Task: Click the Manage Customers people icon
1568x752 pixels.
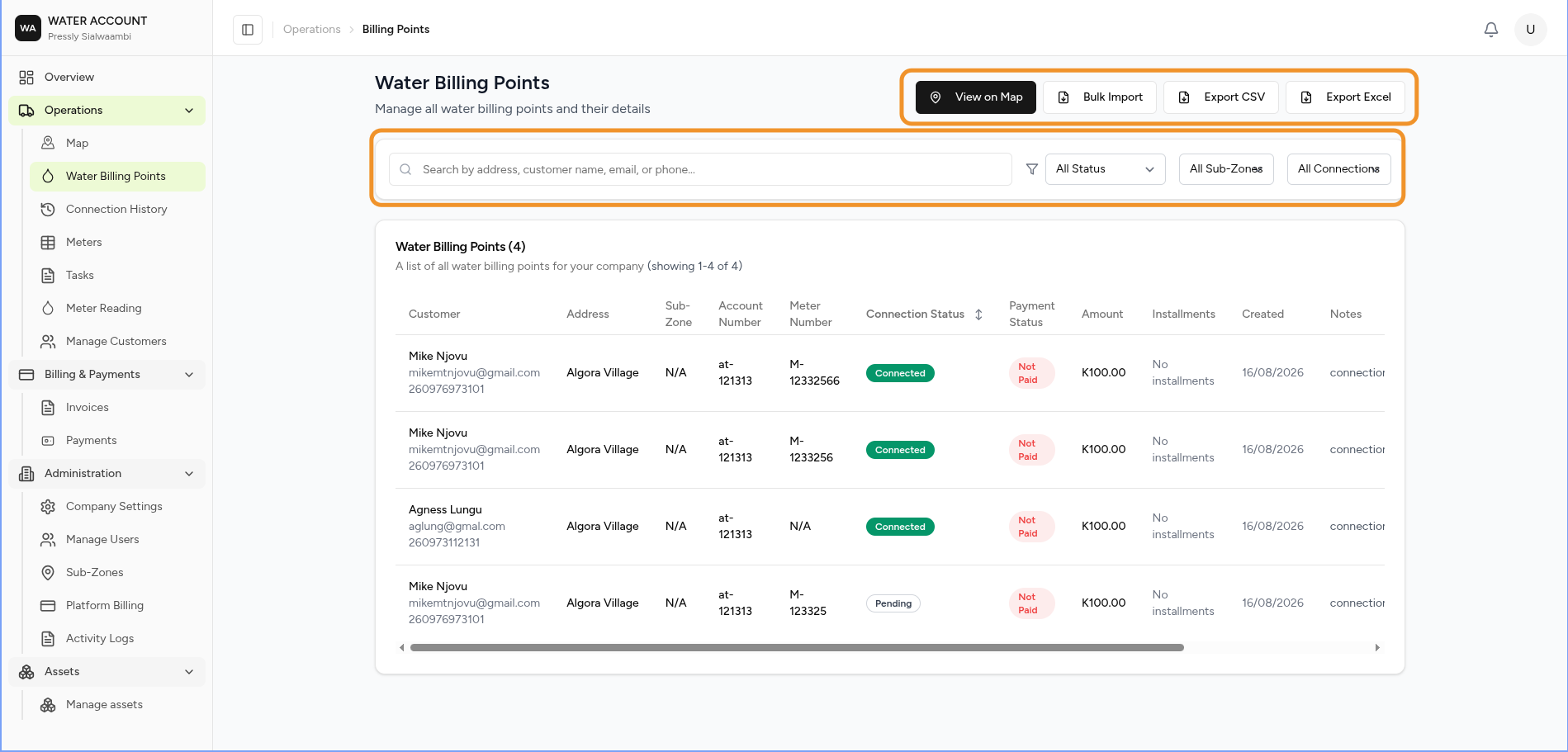Action: pyautogui.click(x=48, y=341)
